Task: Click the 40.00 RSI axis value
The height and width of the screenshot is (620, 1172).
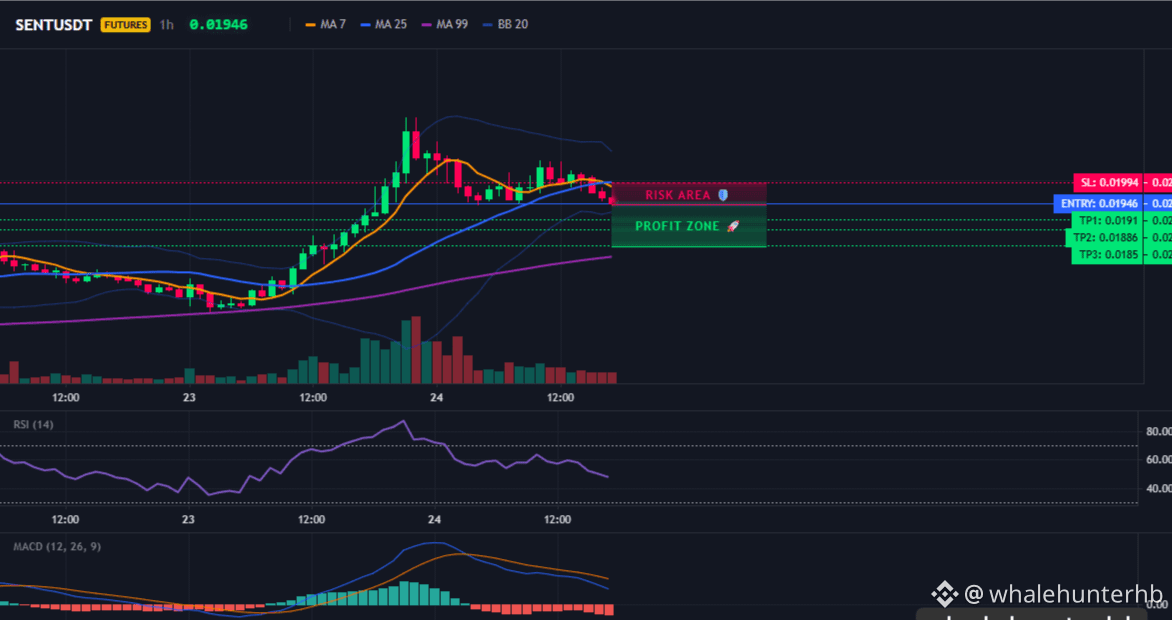Action: 1157,489
